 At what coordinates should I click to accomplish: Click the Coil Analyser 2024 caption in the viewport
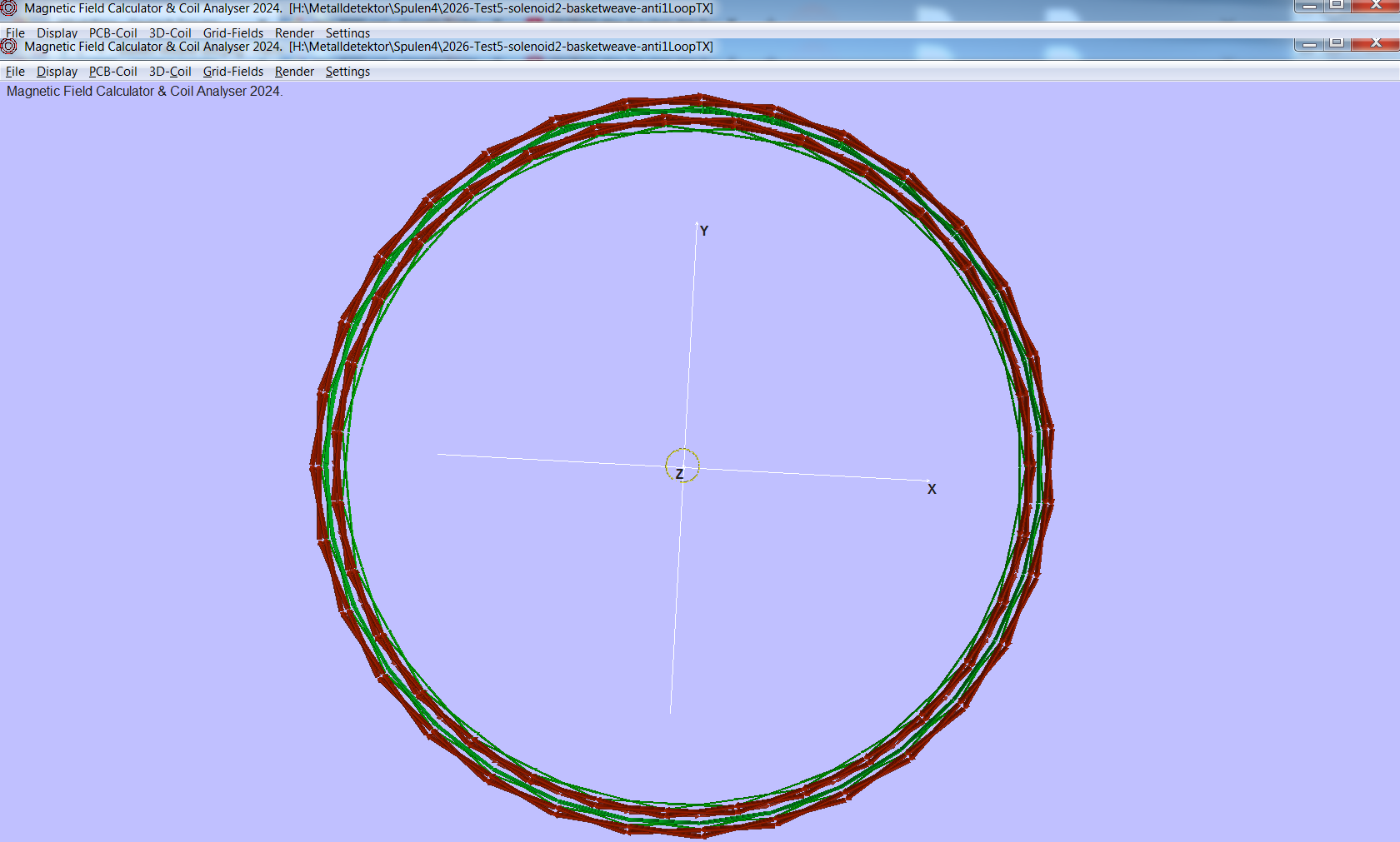(x=144, y=92)
